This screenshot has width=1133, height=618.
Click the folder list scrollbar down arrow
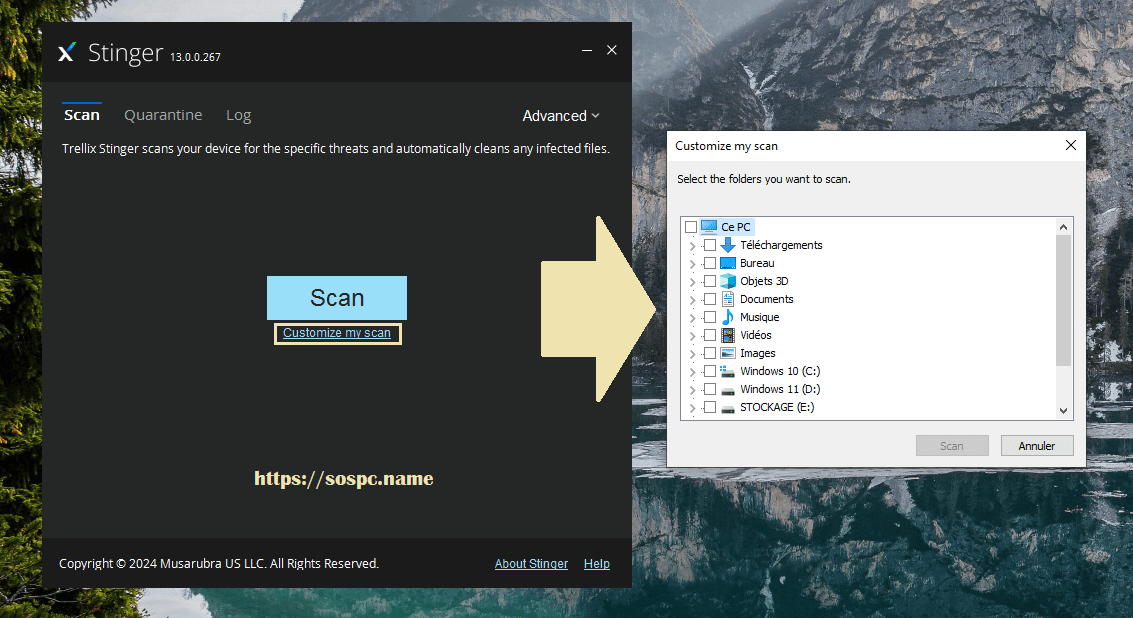coord(1063,410)
